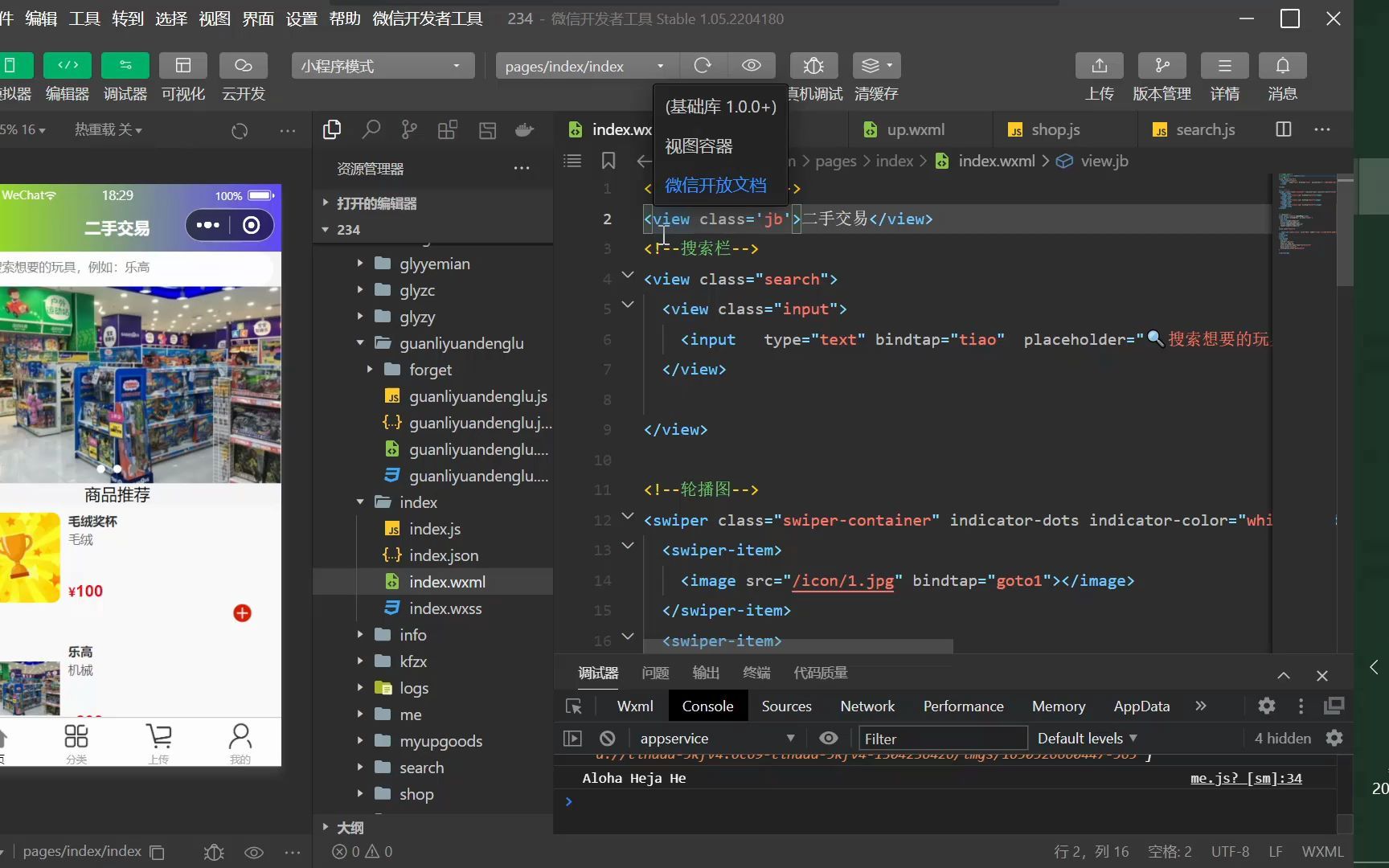
Task: Open the visualization panel icon
Action: [x=183, y=66]
